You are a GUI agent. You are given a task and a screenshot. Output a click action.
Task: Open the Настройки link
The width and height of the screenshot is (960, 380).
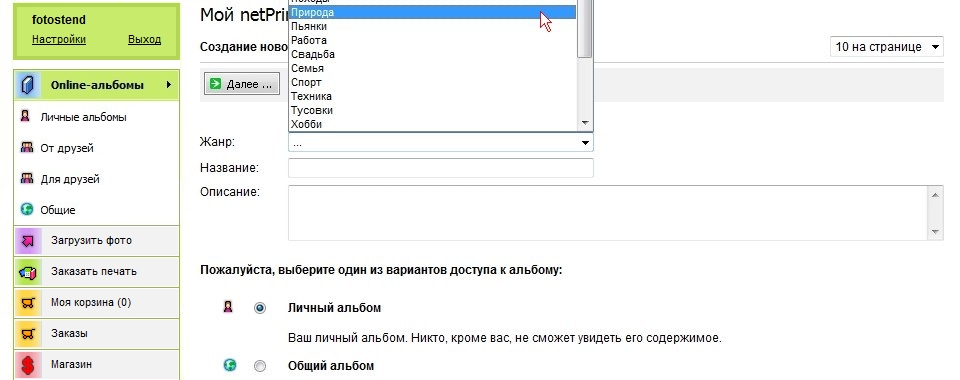(59, 40)
